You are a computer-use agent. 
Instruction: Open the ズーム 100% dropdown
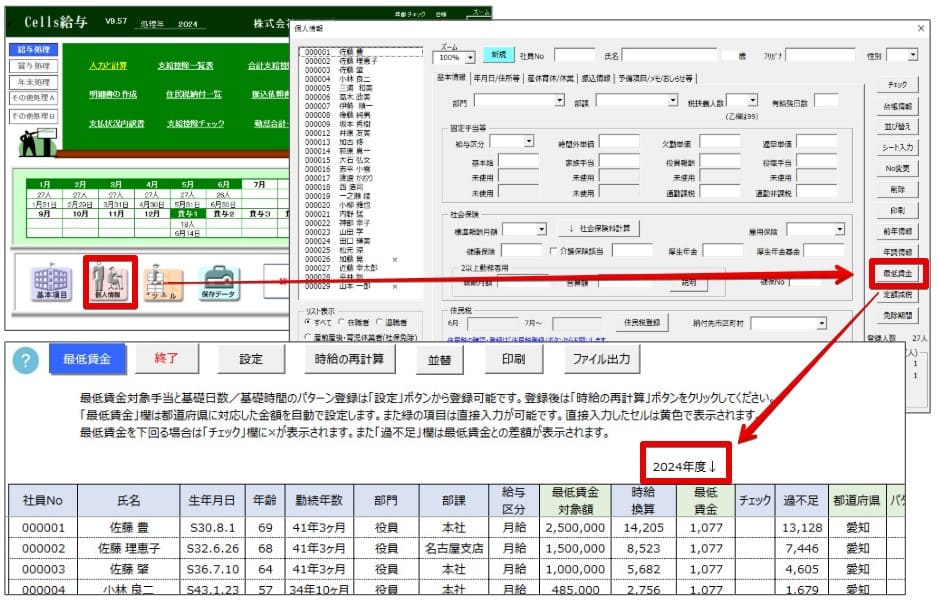point(470,57)
